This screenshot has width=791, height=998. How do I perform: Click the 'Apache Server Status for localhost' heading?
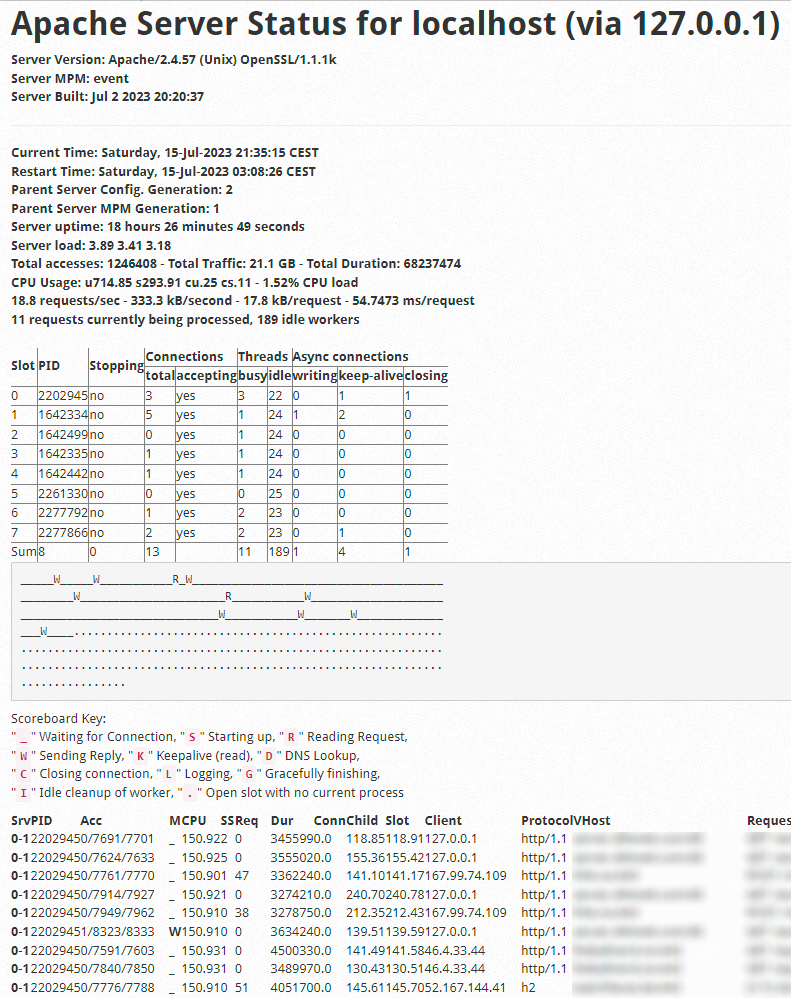point(395,24)
